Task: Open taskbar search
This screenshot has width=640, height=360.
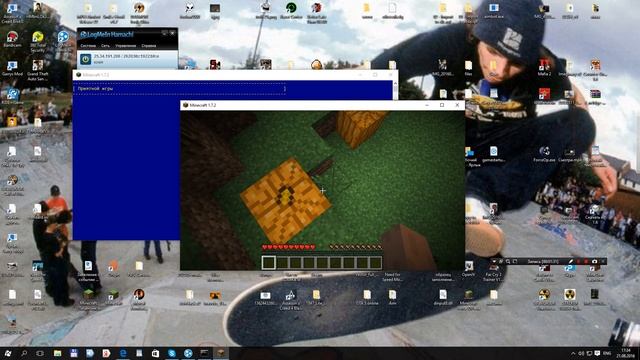Action: (24, 353)
